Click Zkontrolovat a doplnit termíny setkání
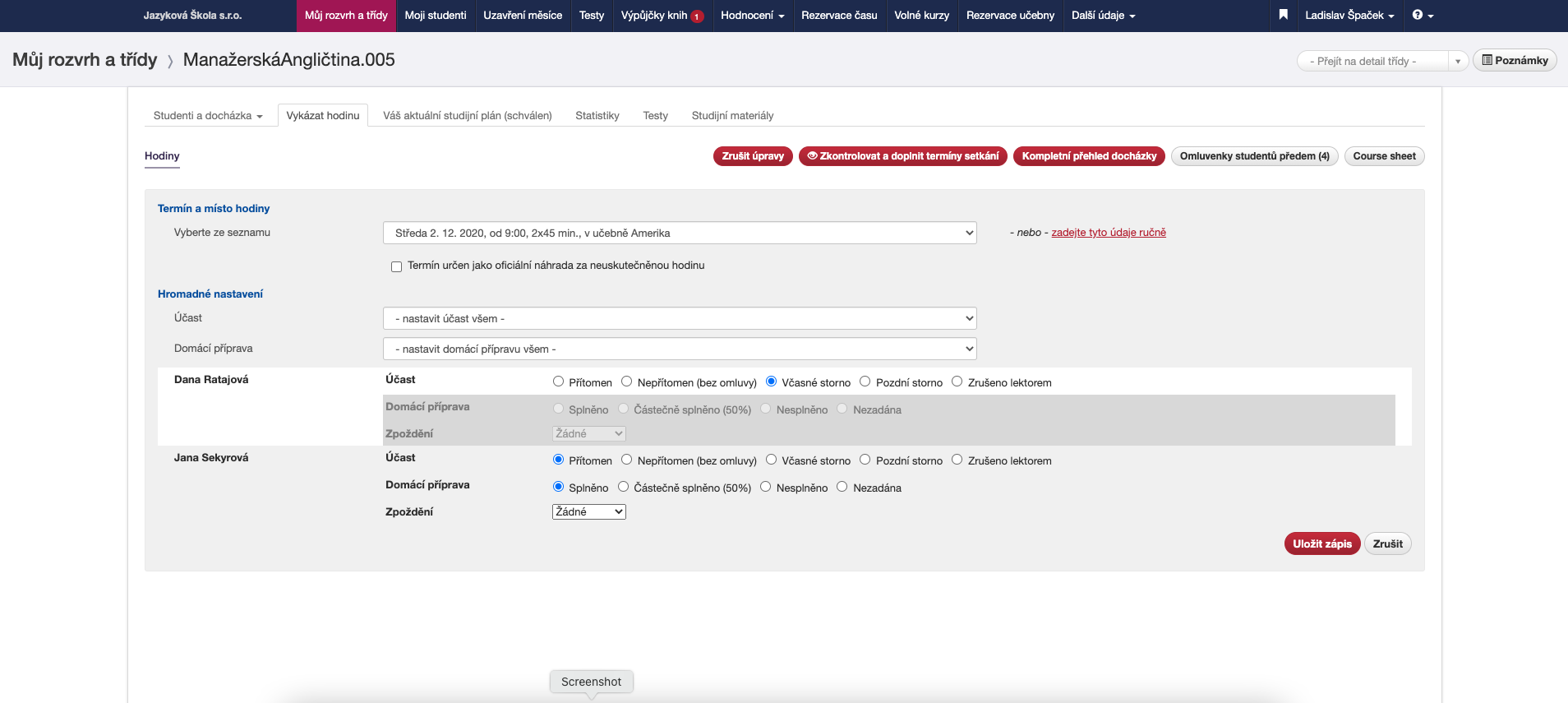1568x703 pixels. [903, 156]
